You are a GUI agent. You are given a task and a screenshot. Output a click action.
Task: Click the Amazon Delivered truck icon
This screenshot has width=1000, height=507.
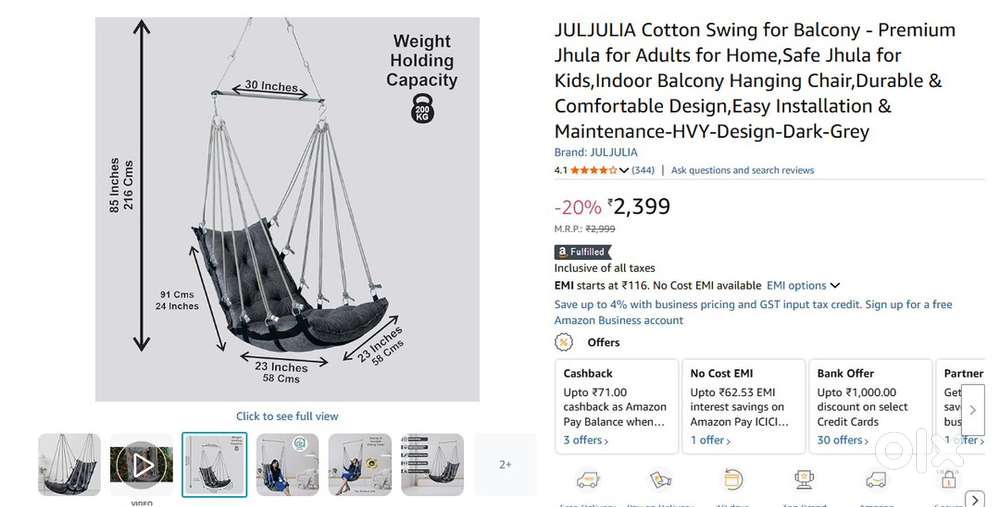tap(876, 481)
